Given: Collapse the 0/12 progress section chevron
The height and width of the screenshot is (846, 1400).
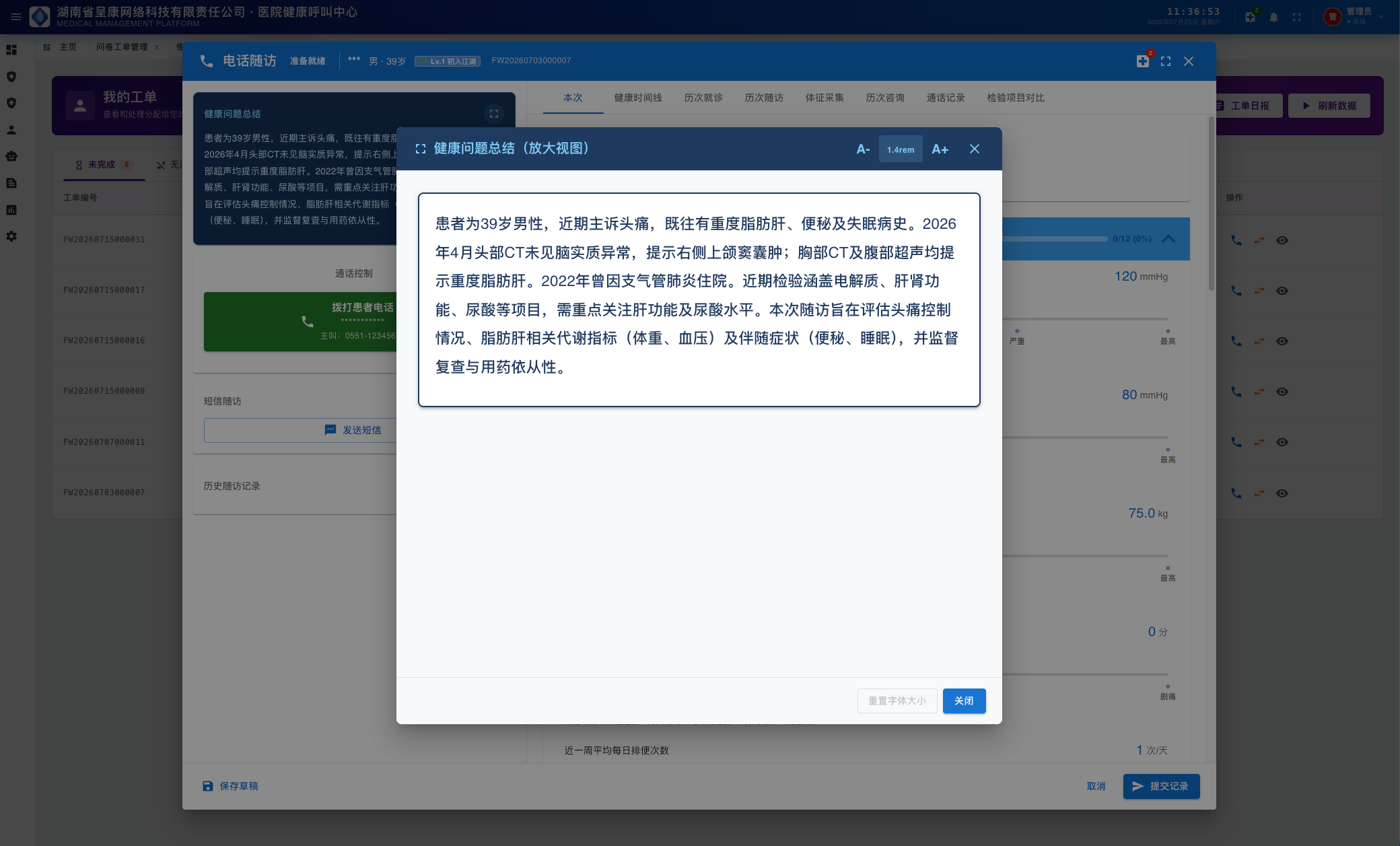Looking at the screenshot, I should 1168,239.
